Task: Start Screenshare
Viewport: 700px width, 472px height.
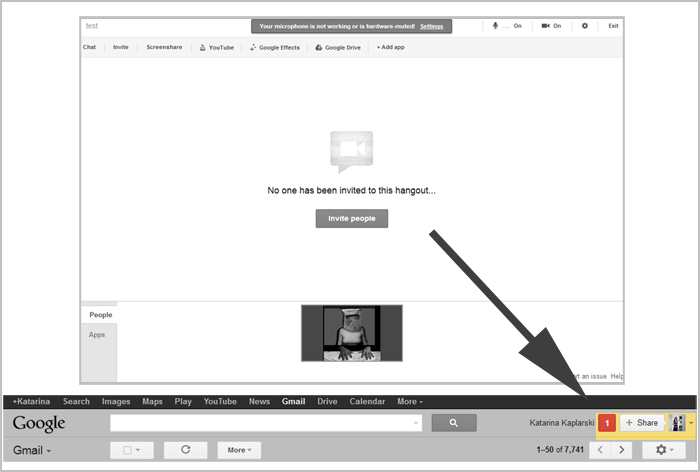Action: tap(164, 47)
